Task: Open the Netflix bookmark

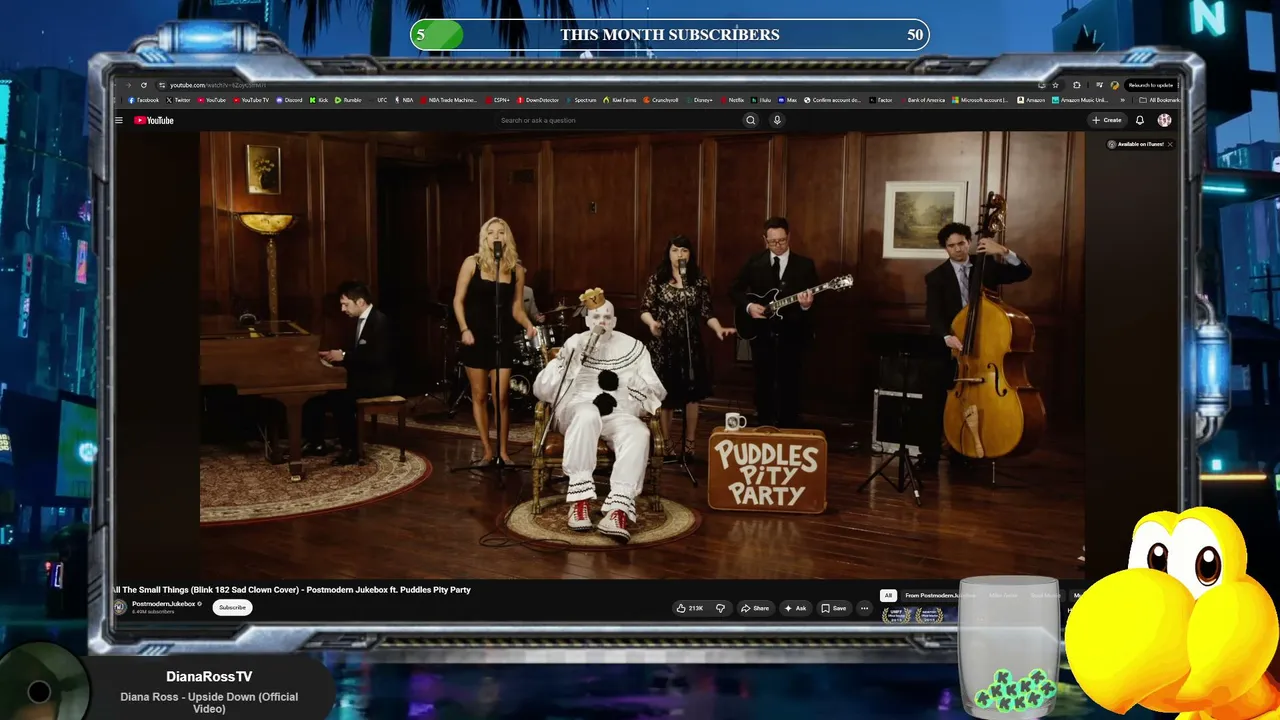Action: [x=733, y=100]
